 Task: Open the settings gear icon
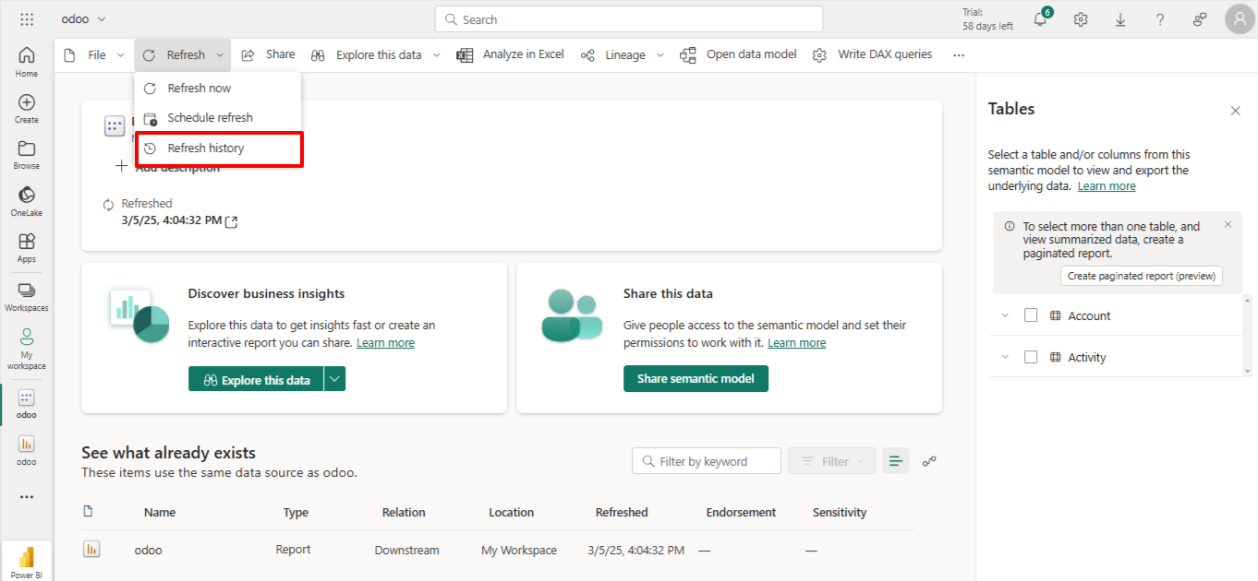[1080, 20]
